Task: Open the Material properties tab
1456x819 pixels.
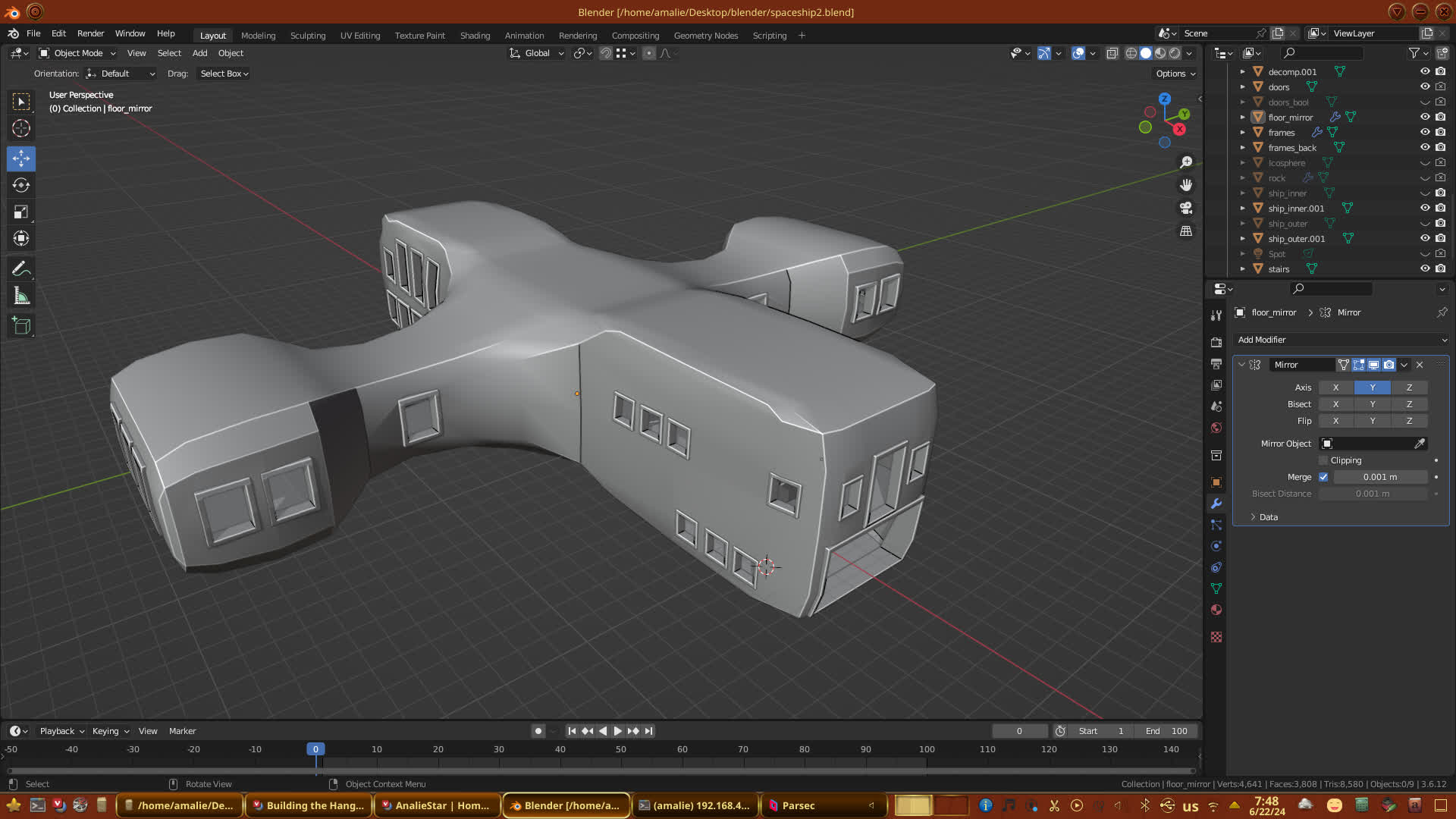Action: tap(1216, 610)
